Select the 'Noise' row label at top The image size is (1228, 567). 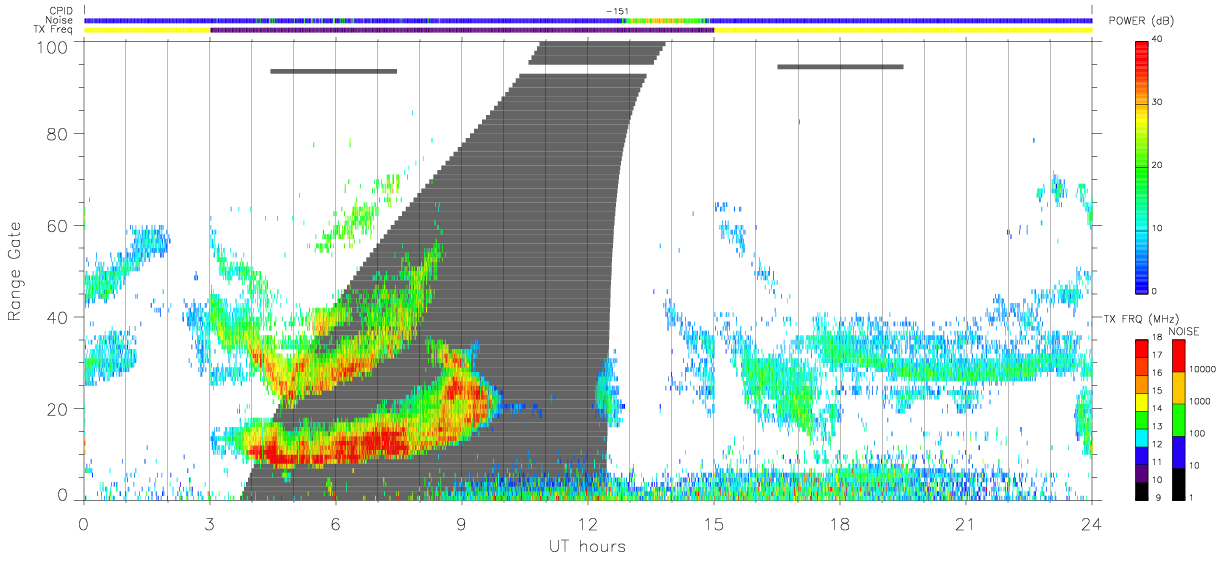click(60, 20)
